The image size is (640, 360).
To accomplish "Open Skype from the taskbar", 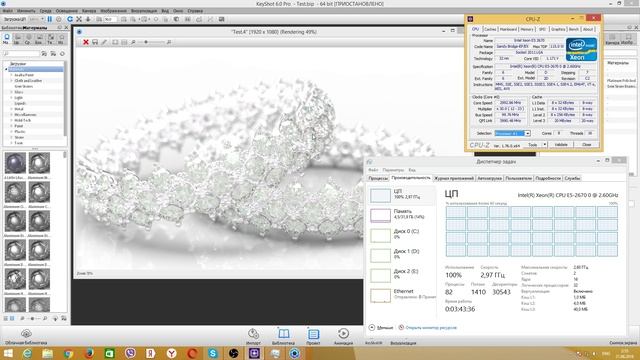I will pos(213,353).
